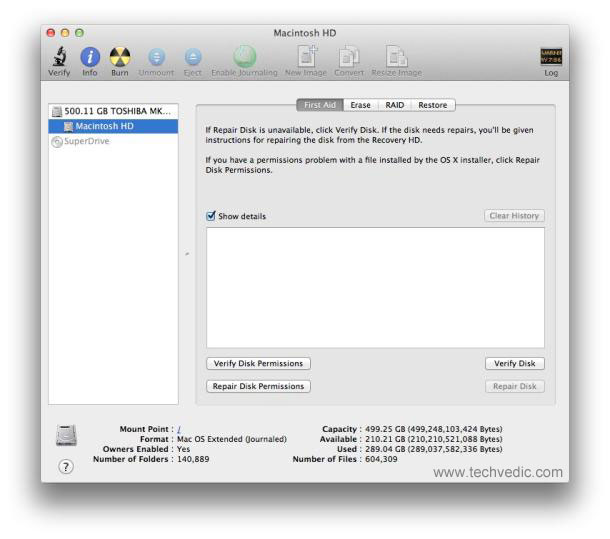Click the Verify Disk button
This screenshot has height=539, width=610.
[515, 363]
